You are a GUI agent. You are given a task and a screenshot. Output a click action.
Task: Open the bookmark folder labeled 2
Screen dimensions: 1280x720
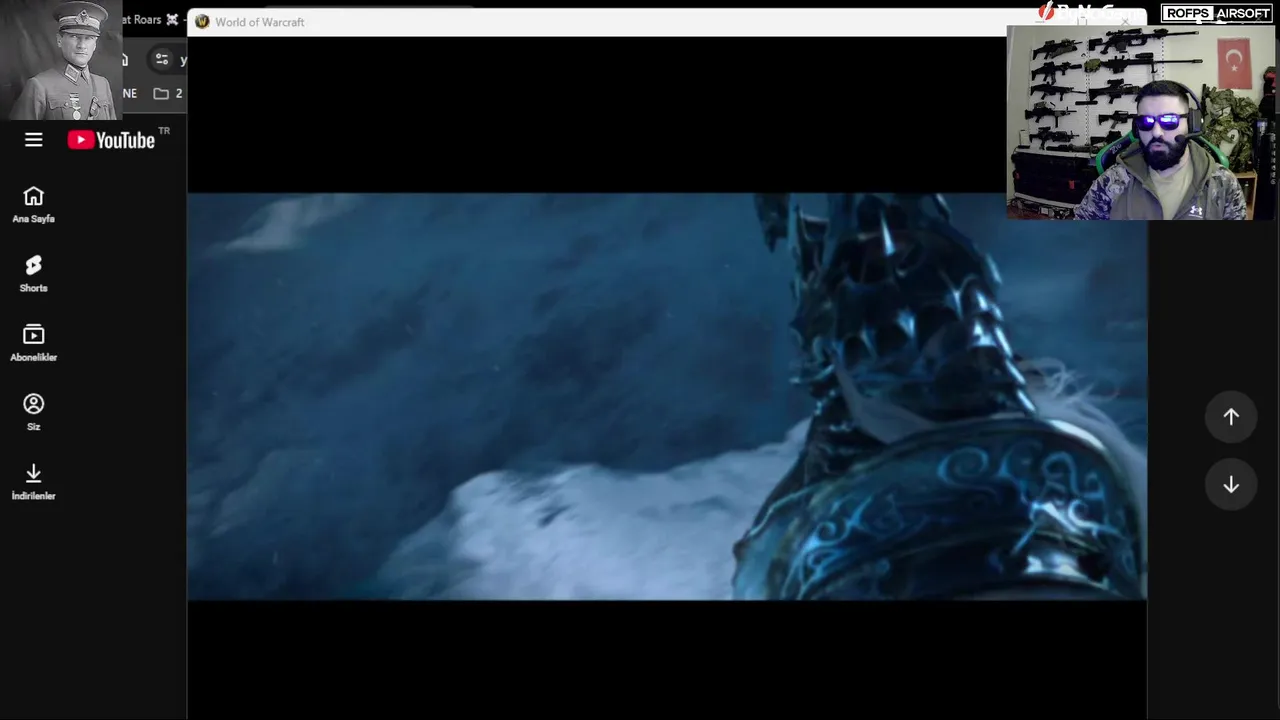click(168, 93)
